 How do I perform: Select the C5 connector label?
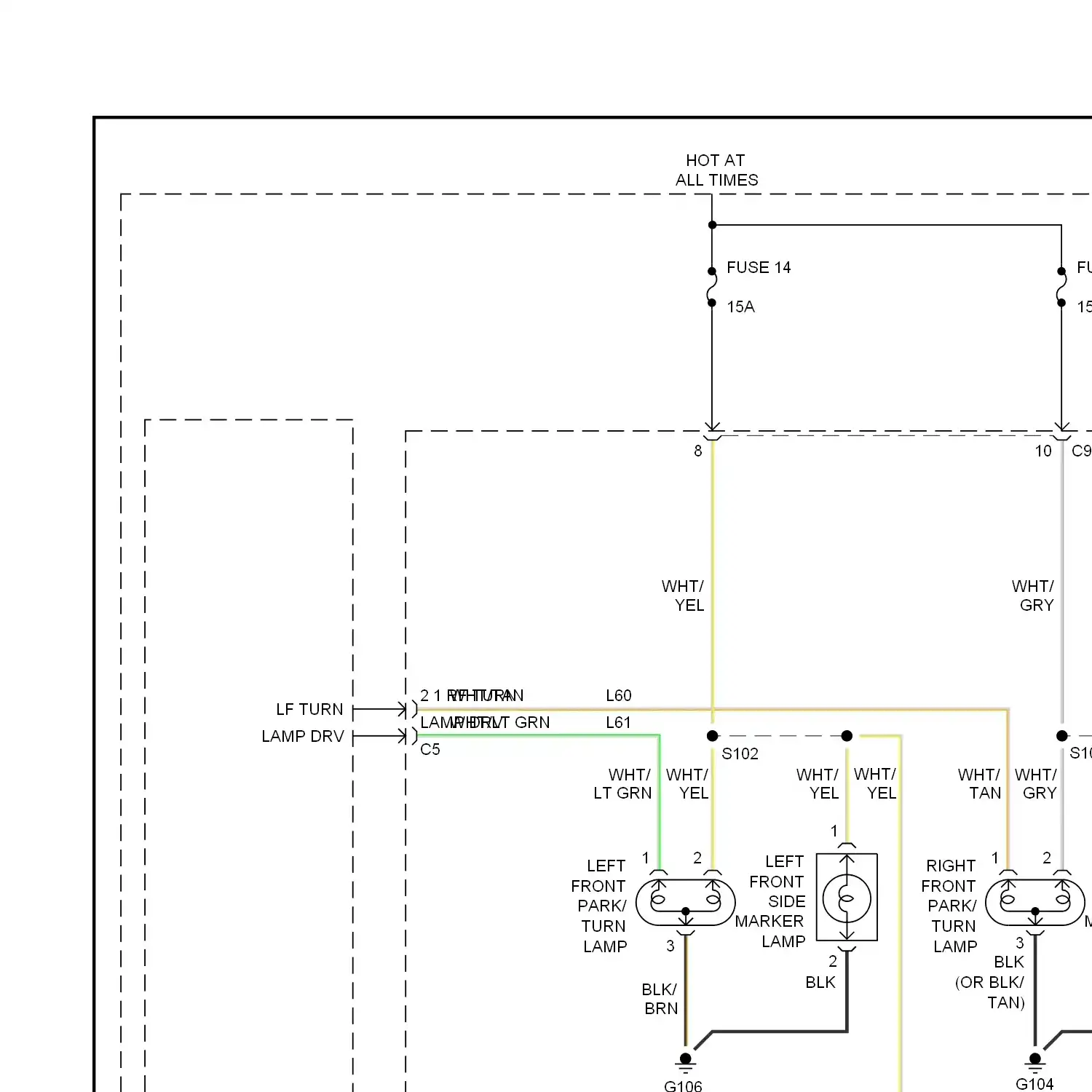pyautogui.click(x=430, y=749)
